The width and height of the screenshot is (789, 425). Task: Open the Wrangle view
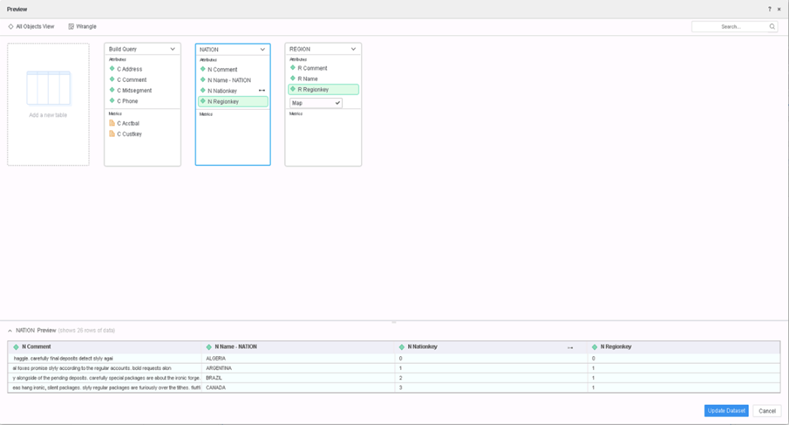pos(83,27)
